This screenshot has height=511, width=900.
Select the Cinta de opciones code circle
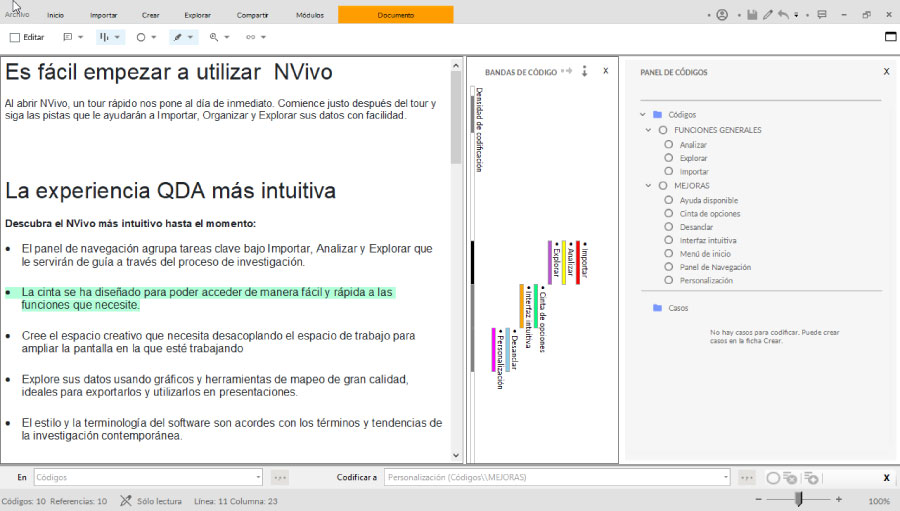pyautogui.click(x=669, y=213)
